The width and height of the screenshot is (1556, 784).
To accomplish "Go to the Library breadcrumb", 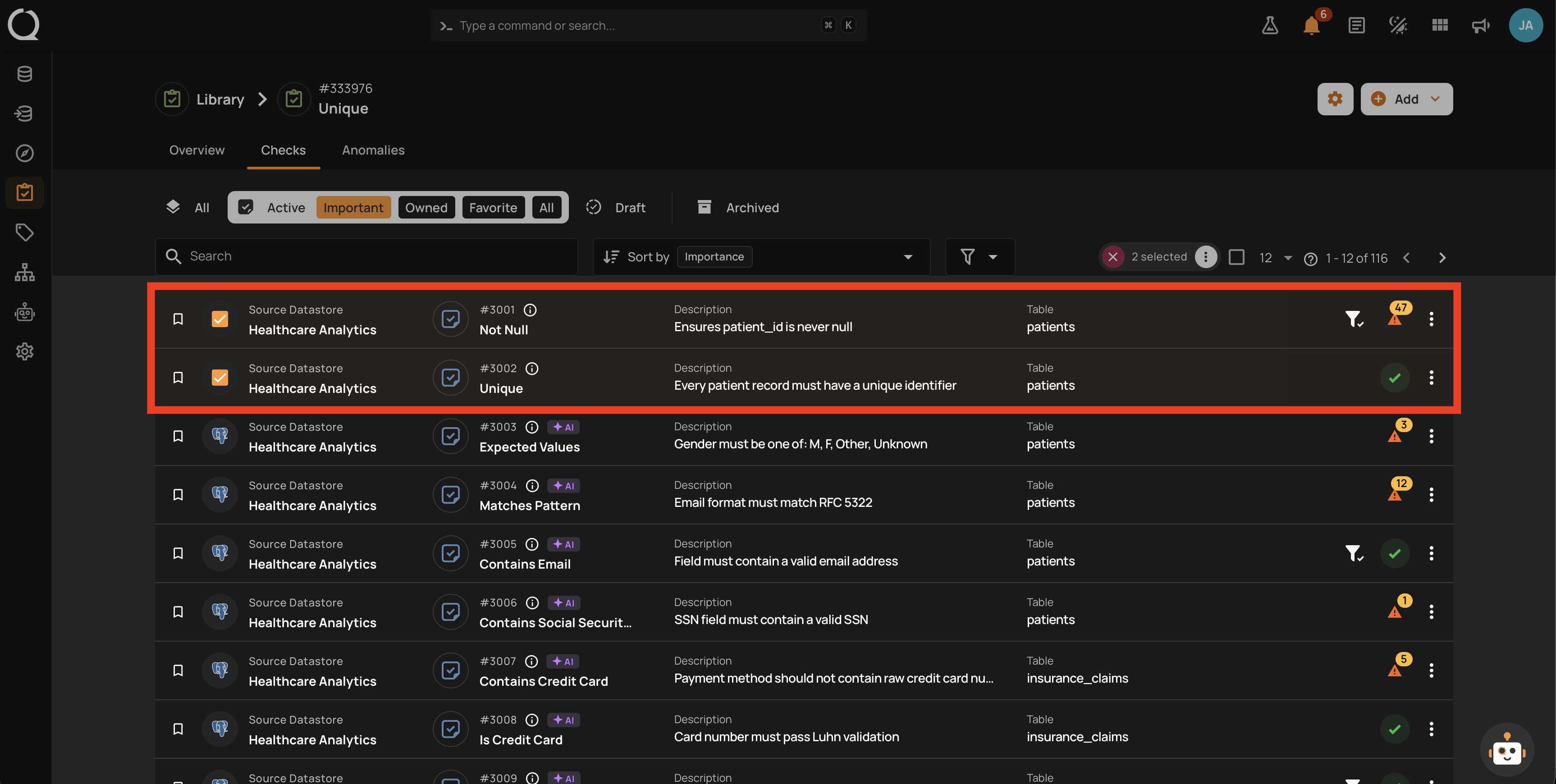I will (x=220, y=100).
